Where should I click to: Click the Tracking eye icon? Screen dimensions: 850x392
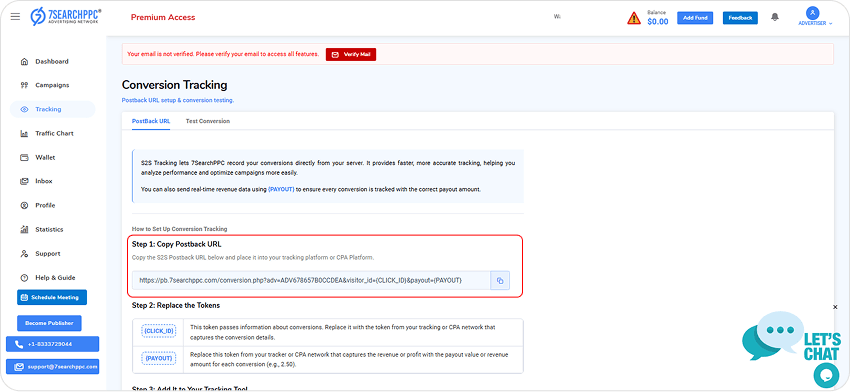point(24,110)
